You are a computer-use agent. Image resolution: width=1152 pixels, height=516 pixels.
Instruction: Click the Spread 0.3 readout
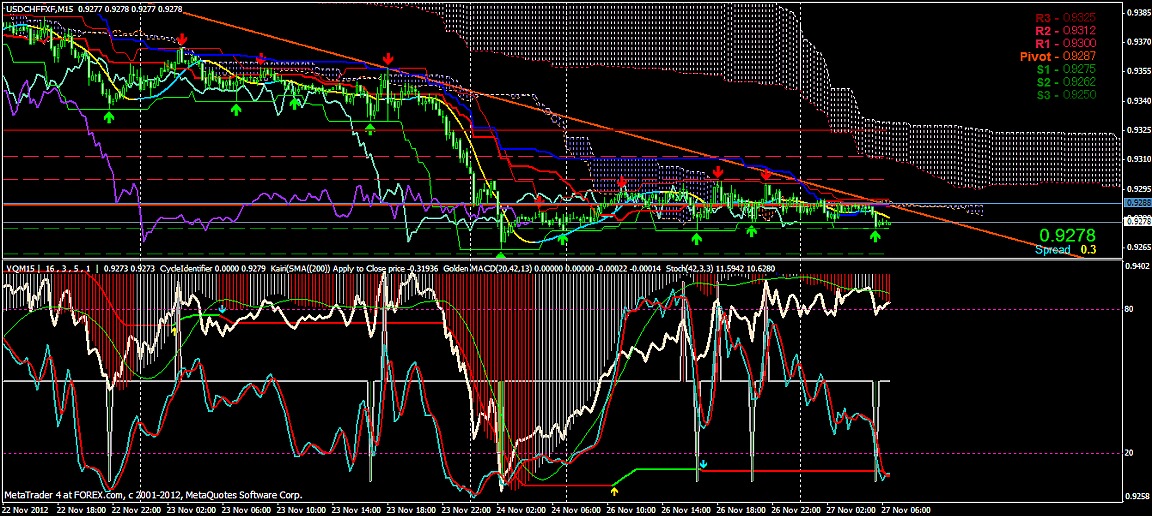pyautogui.click(x=1066, y=250)
